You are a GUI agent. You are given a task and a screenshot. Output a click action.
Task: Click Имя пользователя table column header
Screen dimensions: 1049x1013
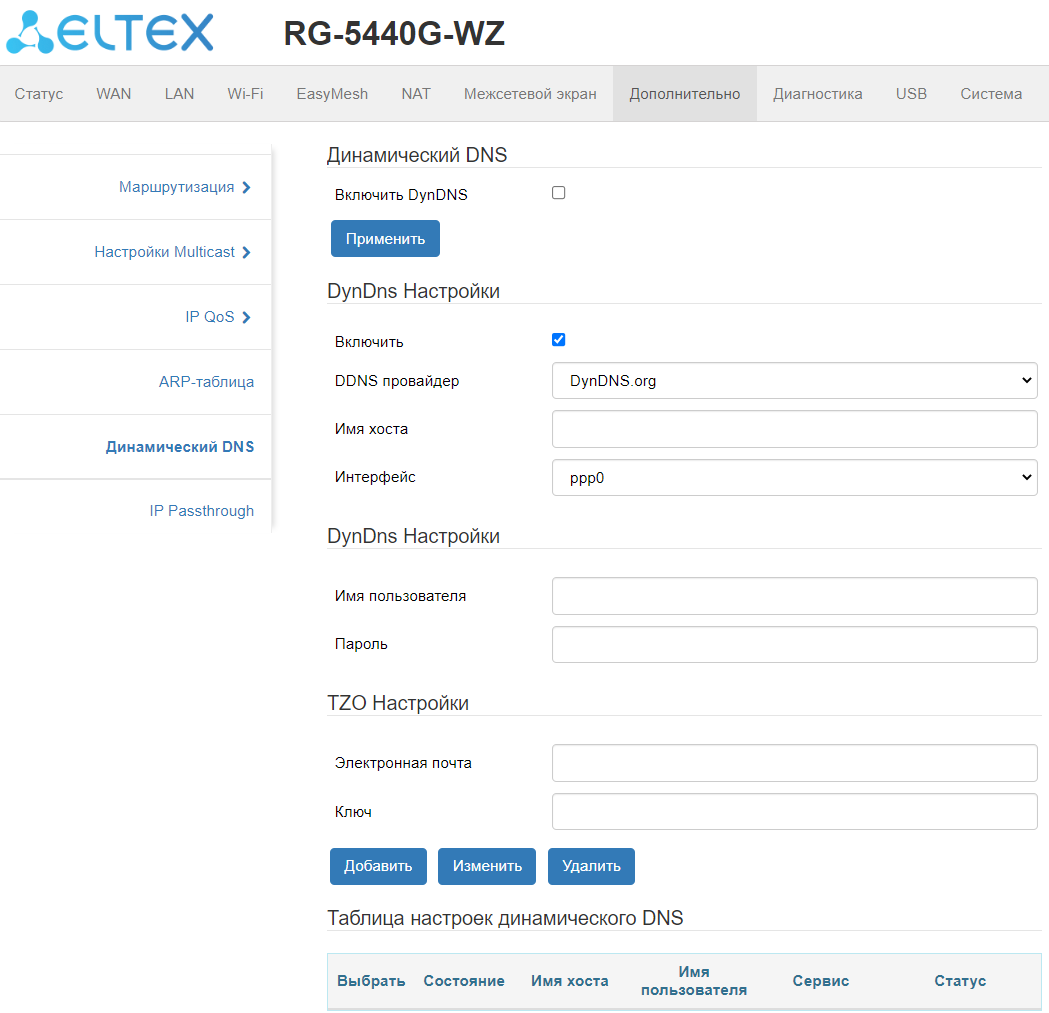pyautogui.click(x=694, y=980)
